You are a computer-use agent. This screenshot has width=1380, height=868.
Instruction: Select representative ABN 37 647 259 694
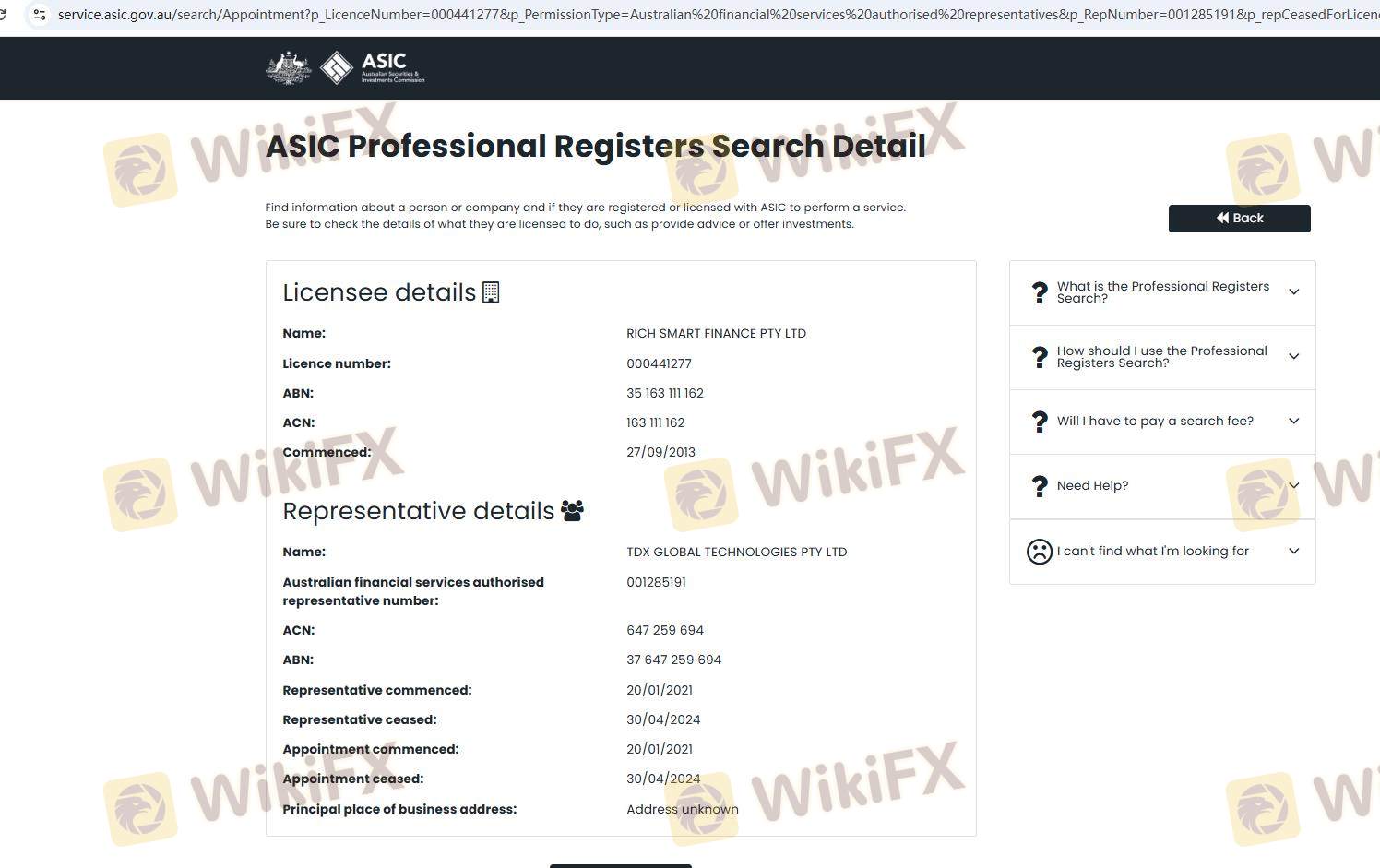tap(673, 660)
